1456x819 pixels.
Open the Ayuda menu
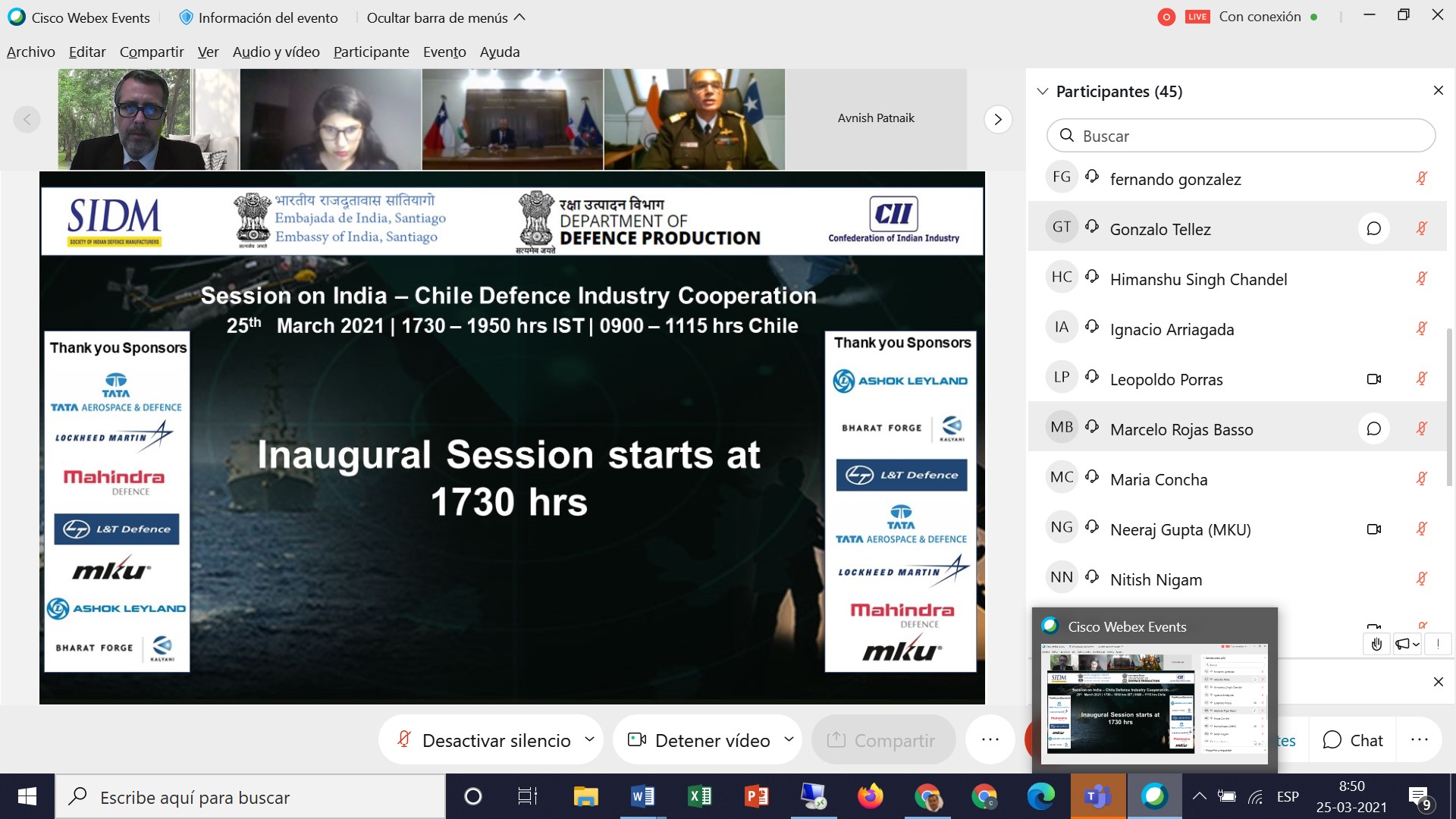point(500,52)
